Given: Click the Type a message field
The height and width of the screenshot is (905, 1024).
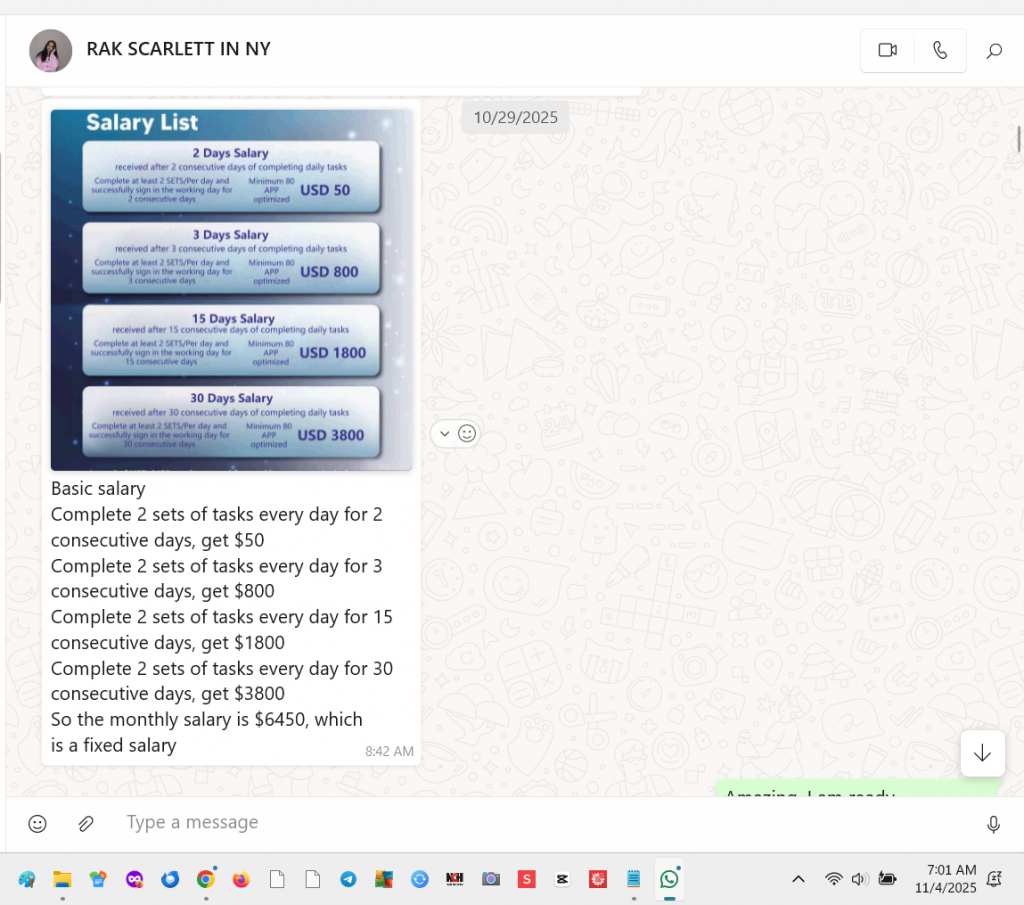Looking at the screenshot, I should 500,823.
